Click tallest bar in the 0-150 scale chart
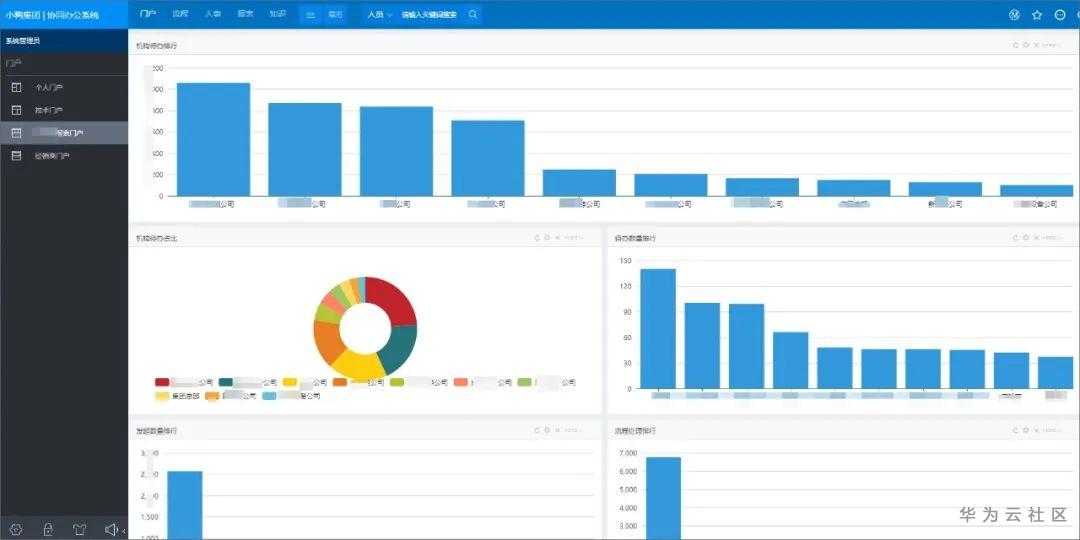 [658, 329]
